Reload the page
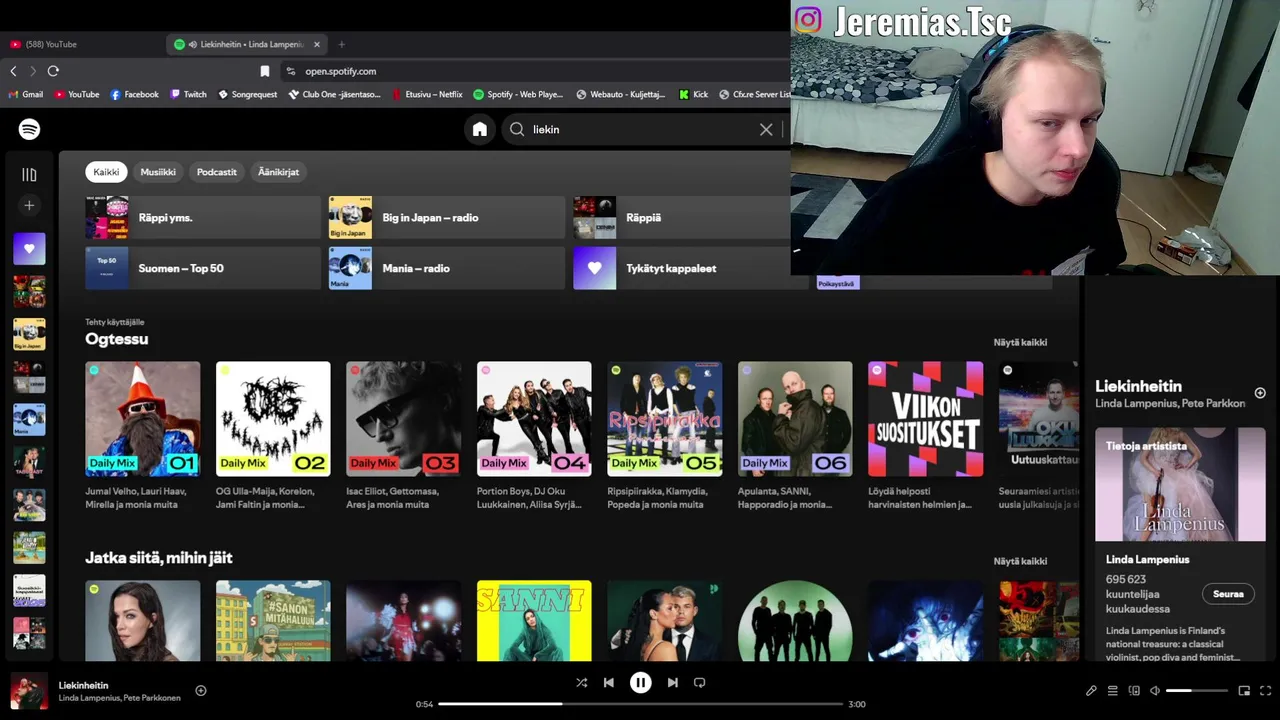Viewport: 1280px width, 720px height. [53, 71]
